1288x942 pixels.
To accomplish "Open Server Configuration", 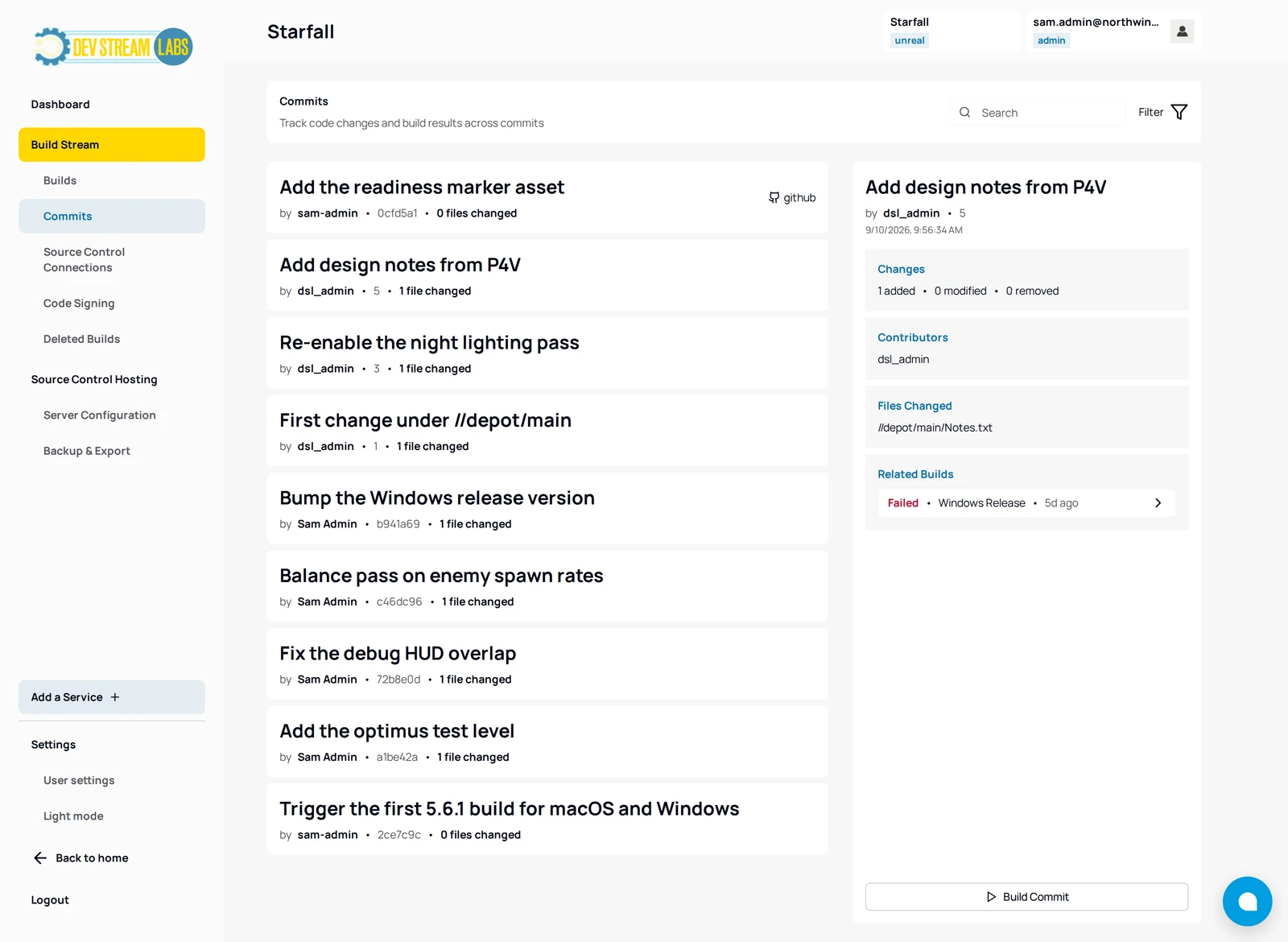I will coord(100,415).
